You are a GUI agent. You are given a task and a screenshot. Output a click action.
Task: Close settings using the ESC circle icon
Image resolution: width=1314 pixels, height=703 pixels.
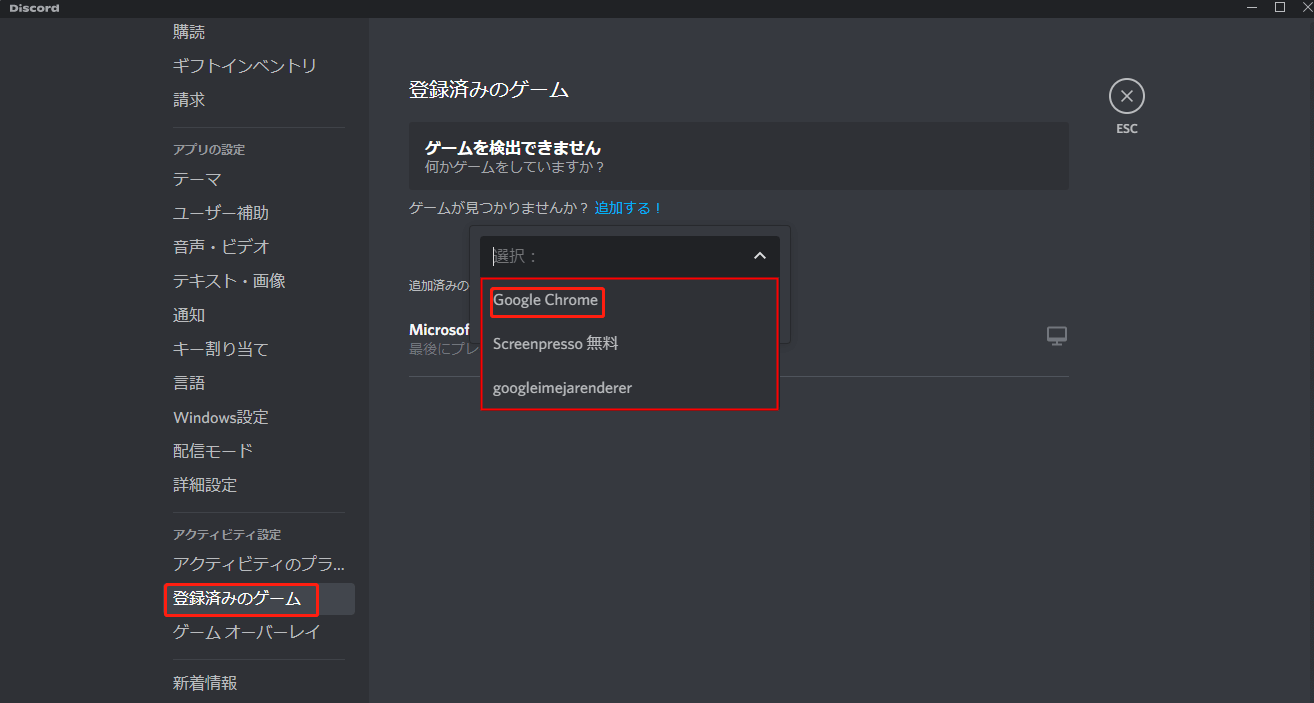[x=1126, y=95]
